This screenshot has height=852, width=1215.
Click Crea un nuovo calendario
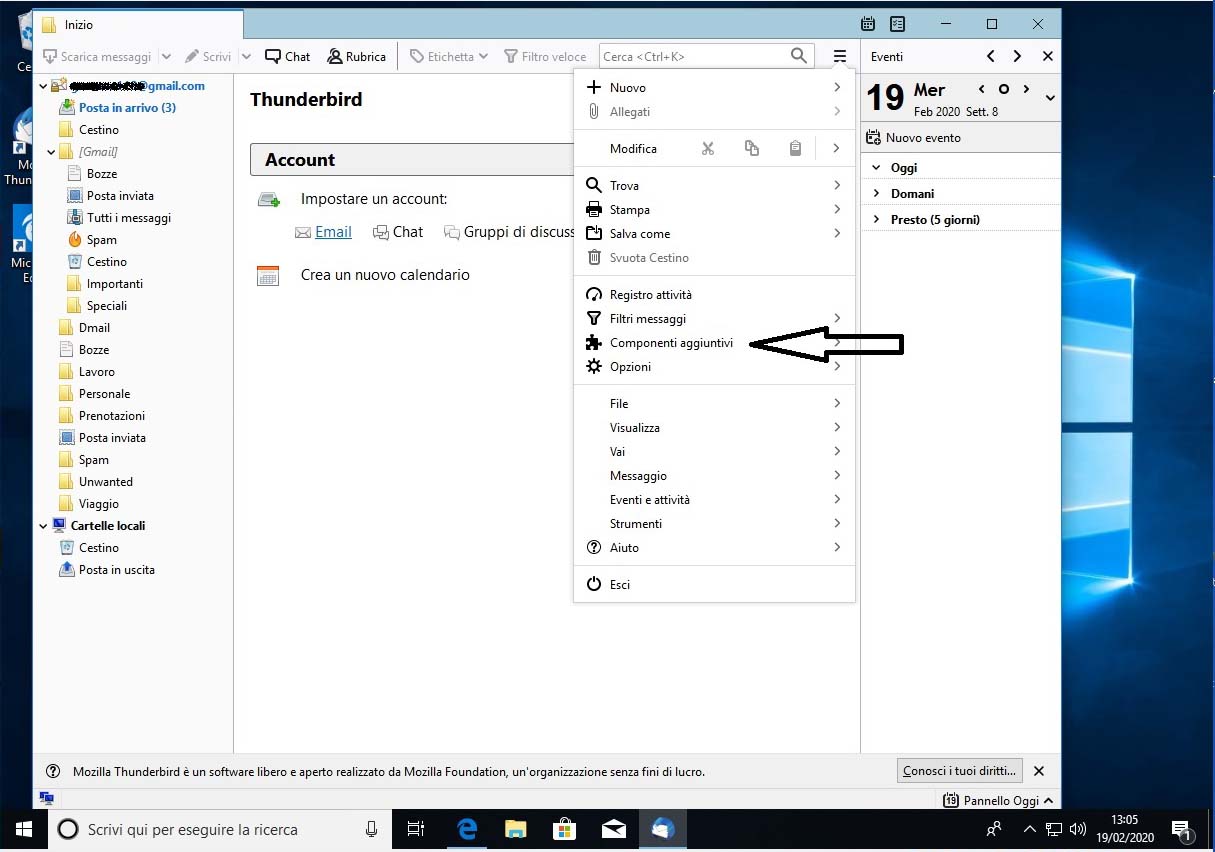pos(385,275)
